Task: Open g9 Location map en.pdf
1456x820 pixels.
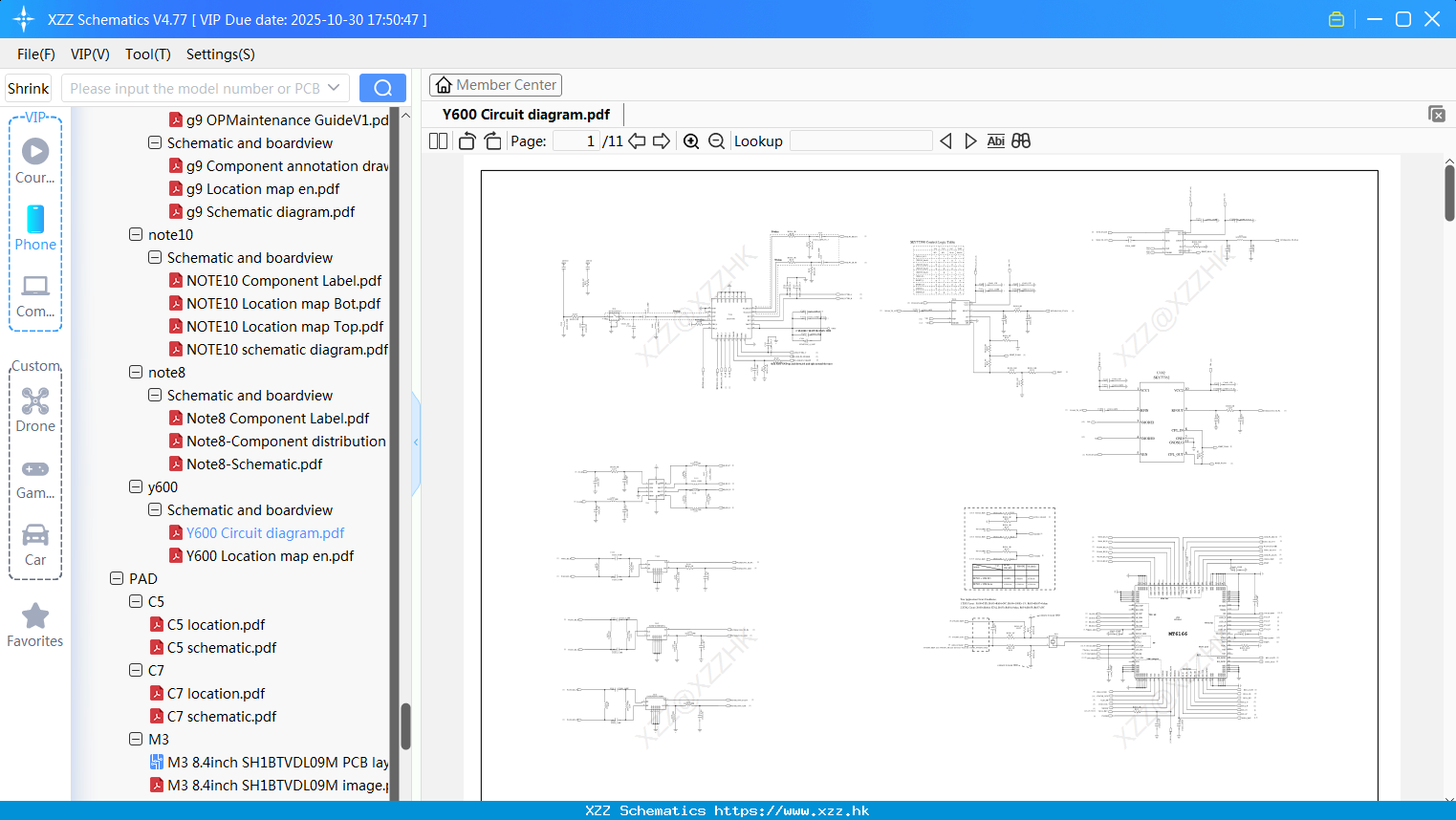Action: [263, 188]
